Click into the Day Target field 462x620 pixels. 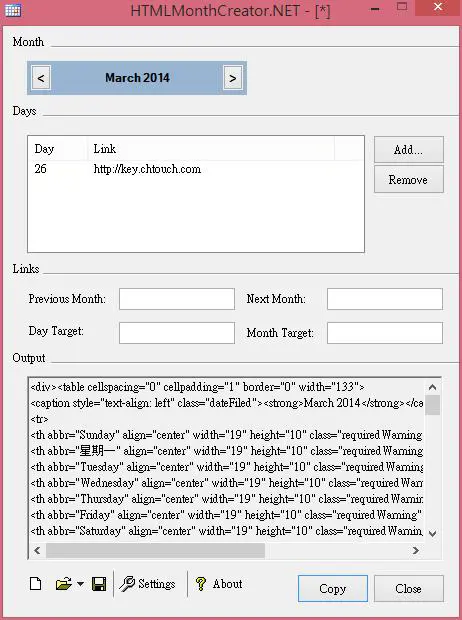[x=177, y=333]
